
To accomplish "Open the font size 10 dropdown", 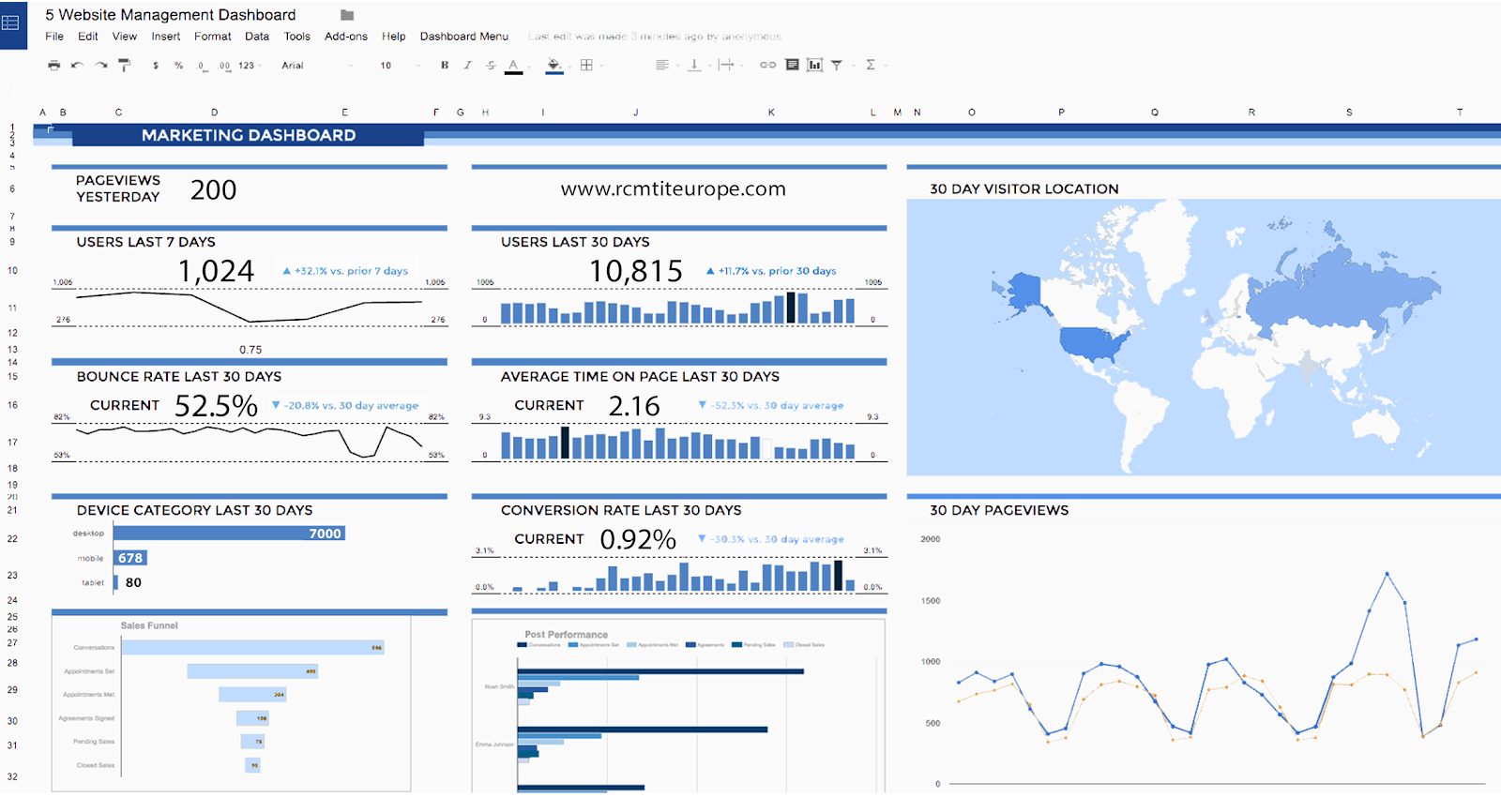I will tap(399, 66).
